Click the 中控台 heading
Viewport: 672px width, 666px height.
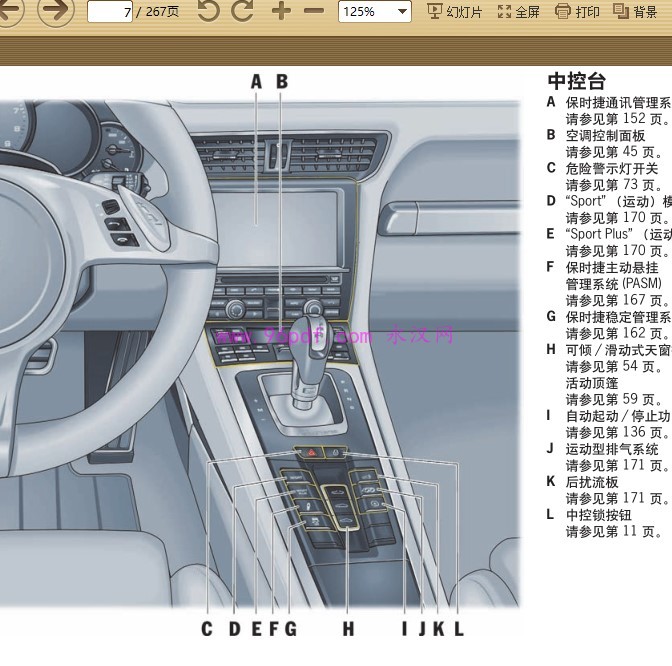click(x=577, y=81)
